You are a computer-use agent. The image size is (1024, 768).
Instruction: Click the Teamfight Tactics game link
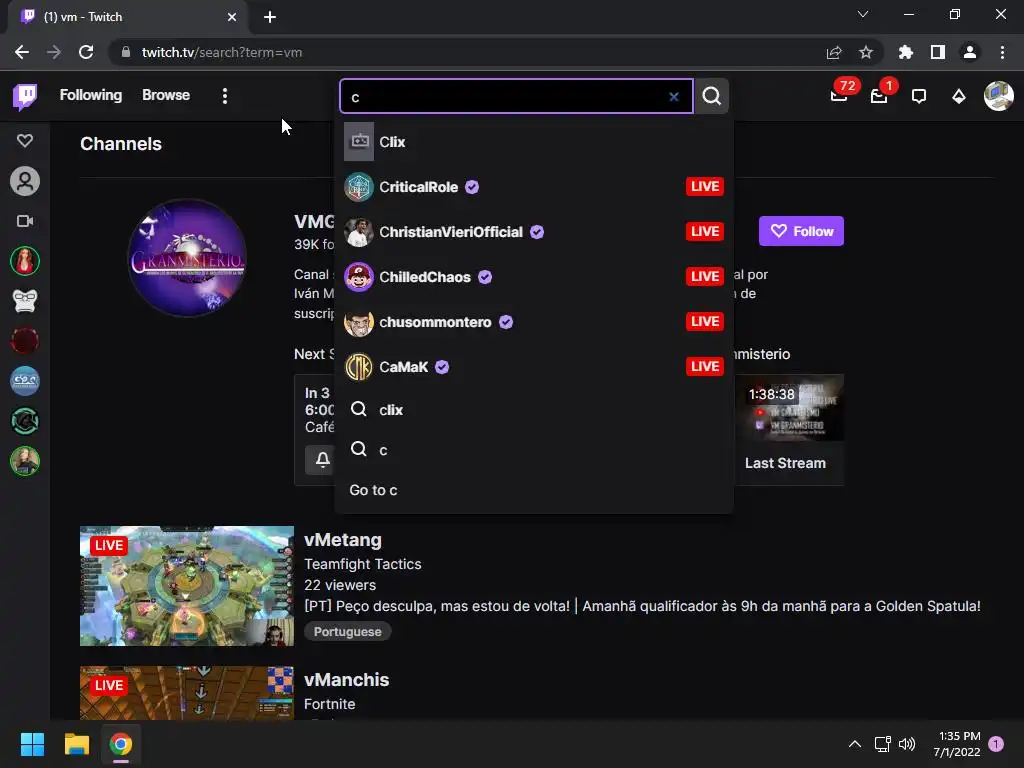tap(362, 564)
